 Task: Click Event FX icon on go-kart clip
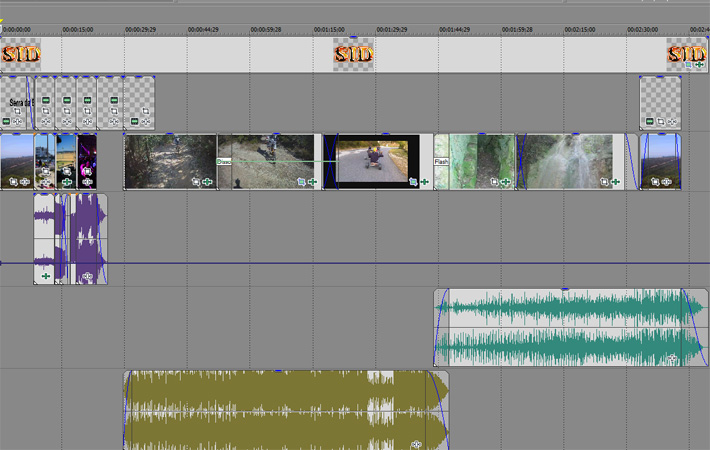coord(425,183)
